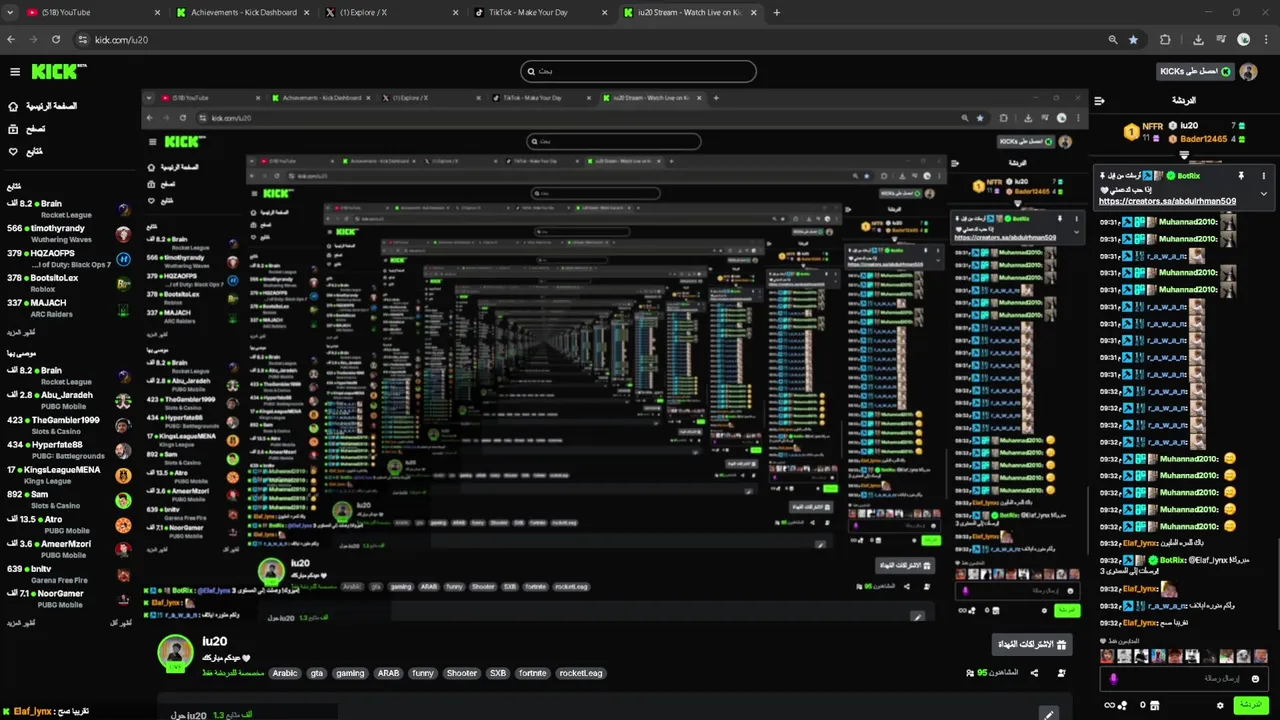The width and height of the screenshot is (1280, 720).
Task: Open the home page sidebar icon
Action: 13,106
